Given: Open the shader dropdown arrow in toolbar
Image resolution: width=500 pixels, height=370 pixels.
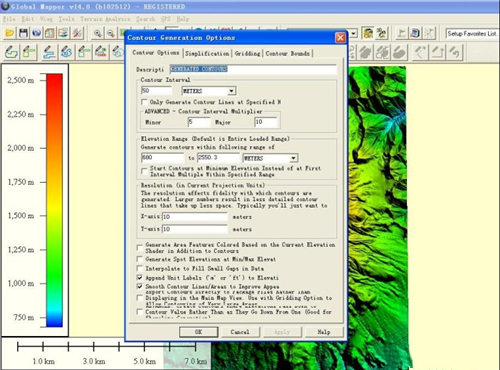Looking at the screenshot, I should 354,33.
